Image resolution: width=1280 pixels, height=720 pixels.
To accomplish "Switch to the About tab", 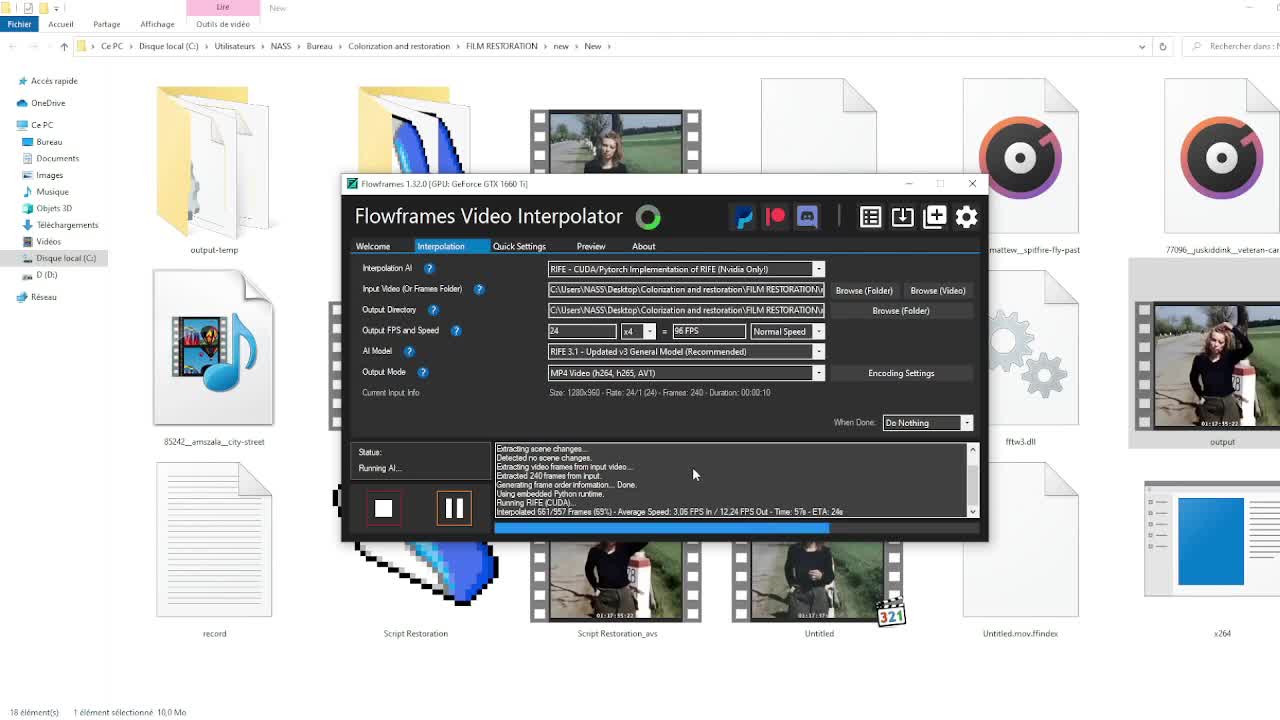I will [x=643, y=246].
